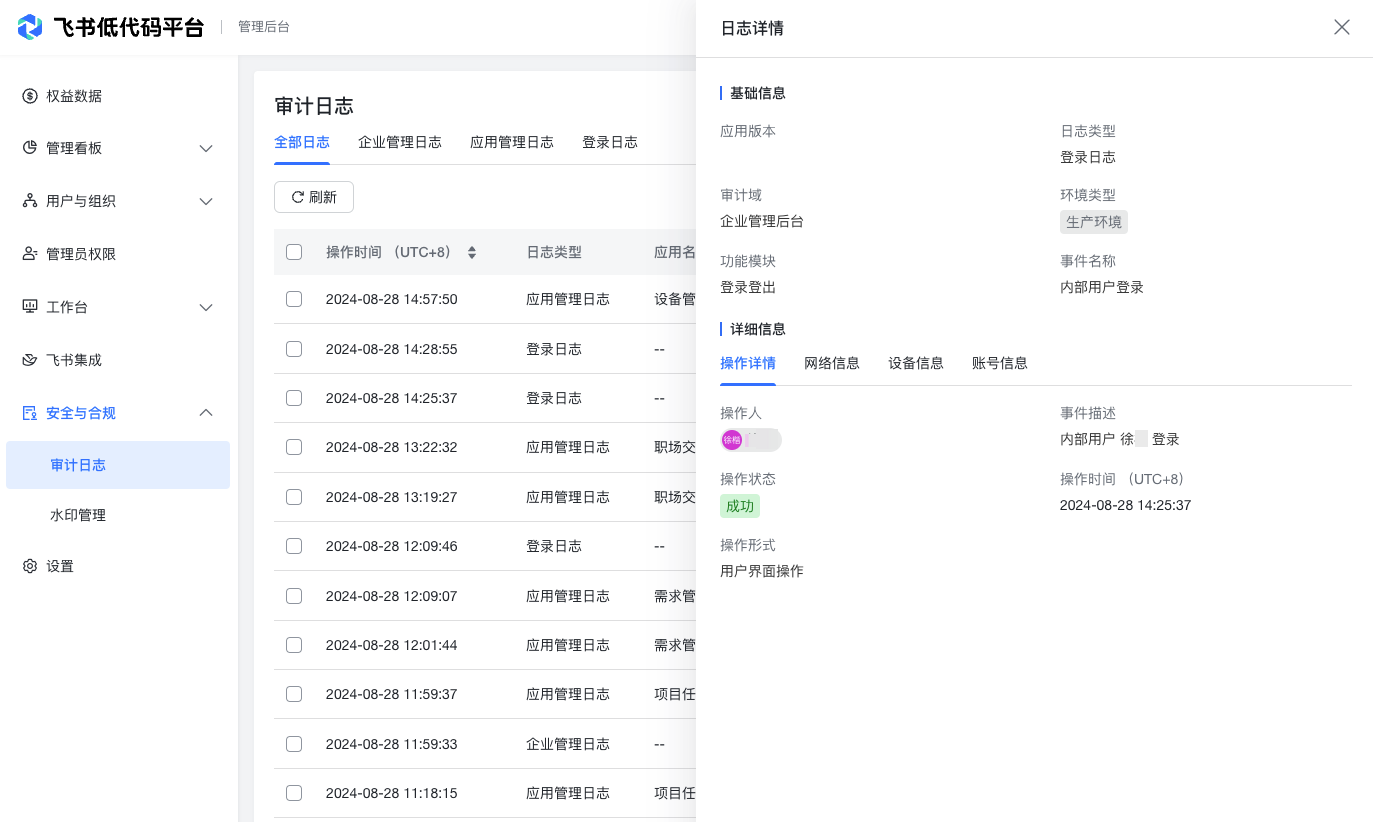
Task: Click the 内部用户登录 event name value
Action: click(1102, 287)
